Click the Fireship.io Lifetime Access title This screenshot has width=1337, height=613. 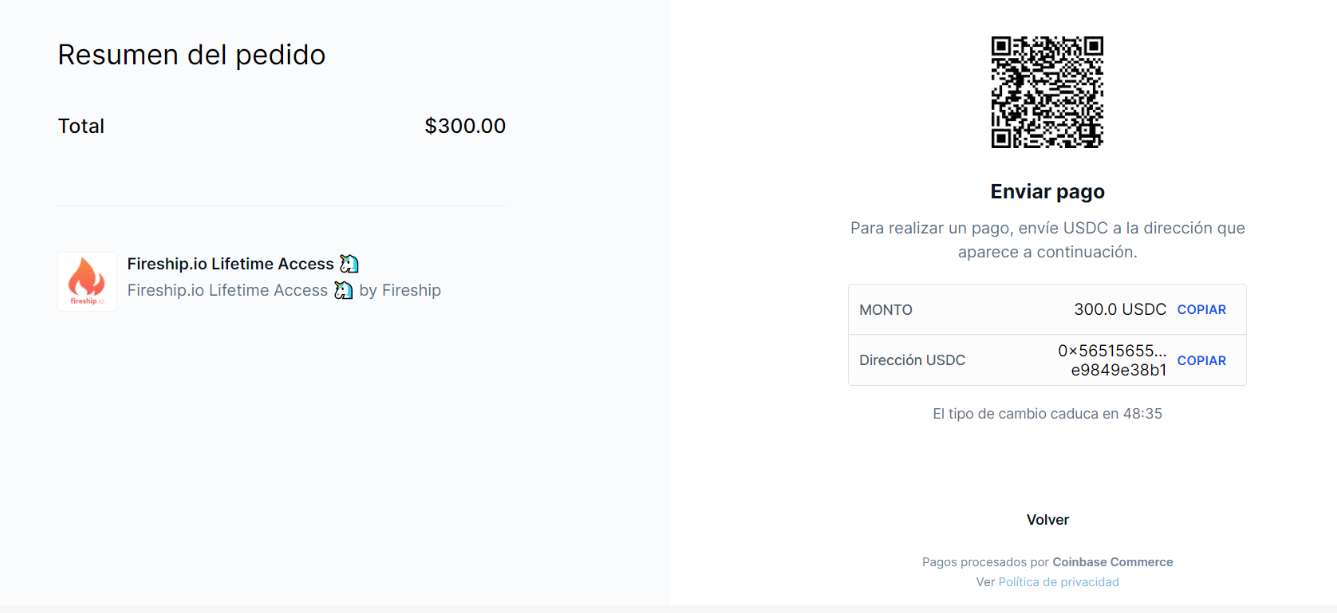229,262
